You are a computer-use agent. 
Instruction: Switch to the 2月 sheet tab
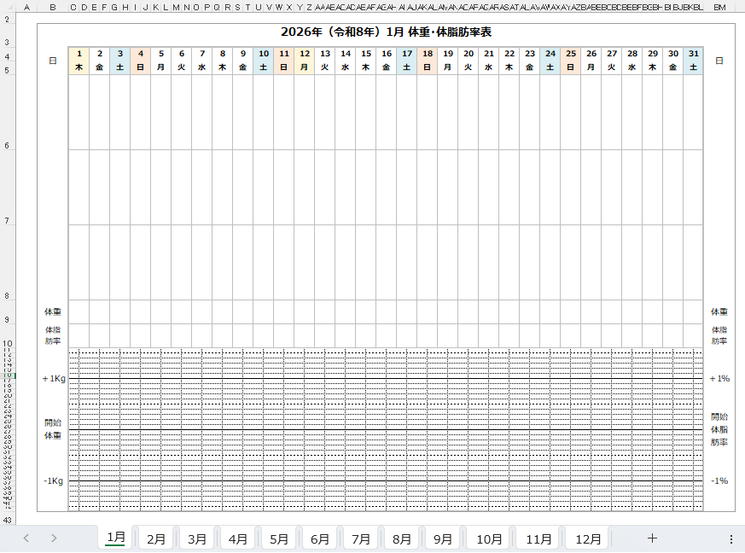pos(157,538)
